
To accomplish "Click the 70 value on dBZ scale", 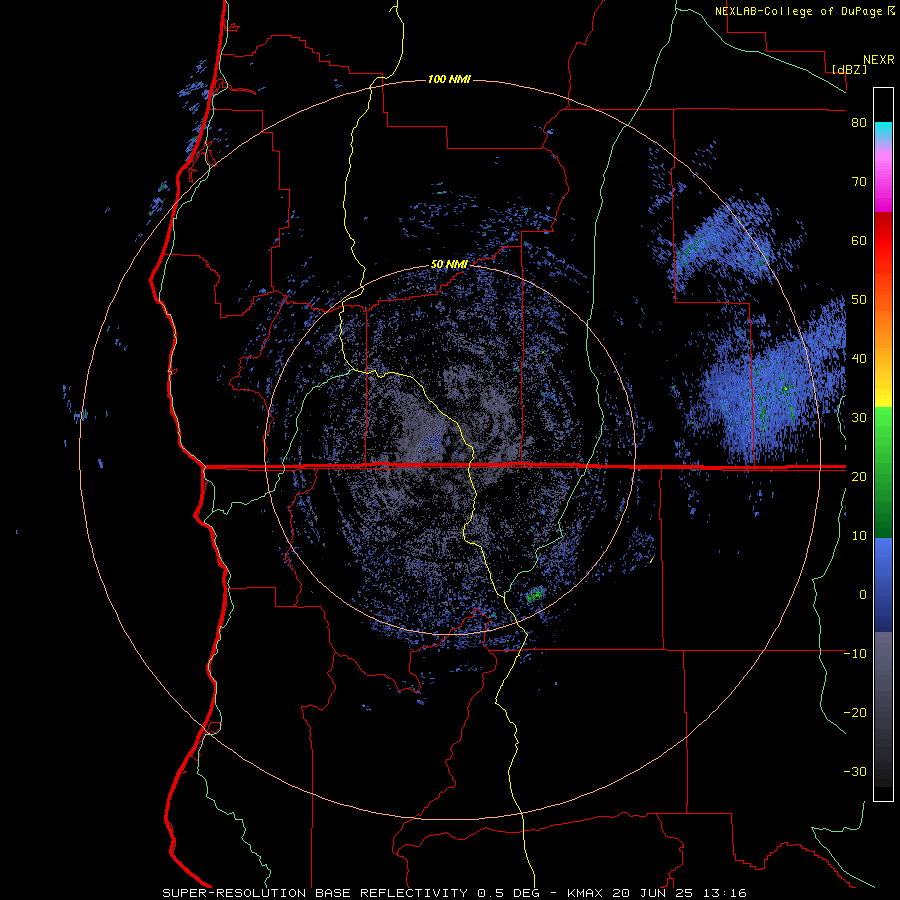I will coord(859,182).
